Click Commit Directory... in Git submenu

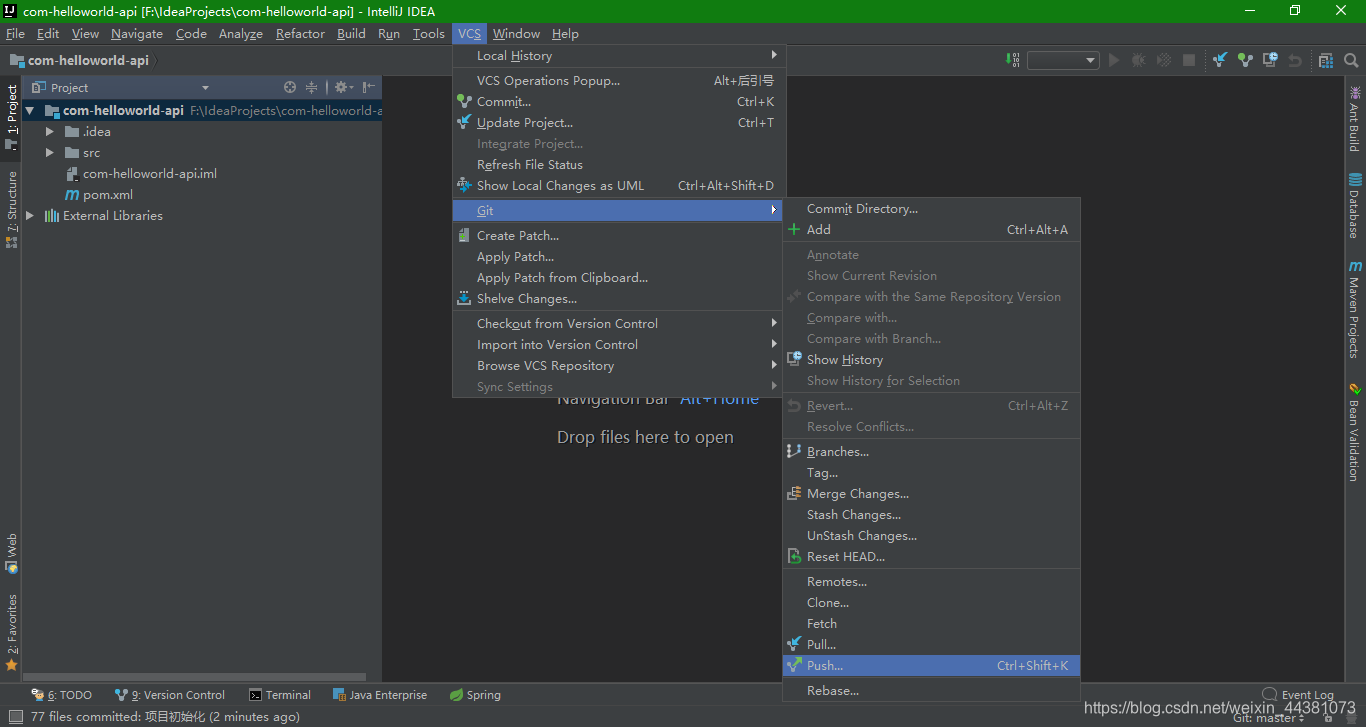[x=931, y=209]
